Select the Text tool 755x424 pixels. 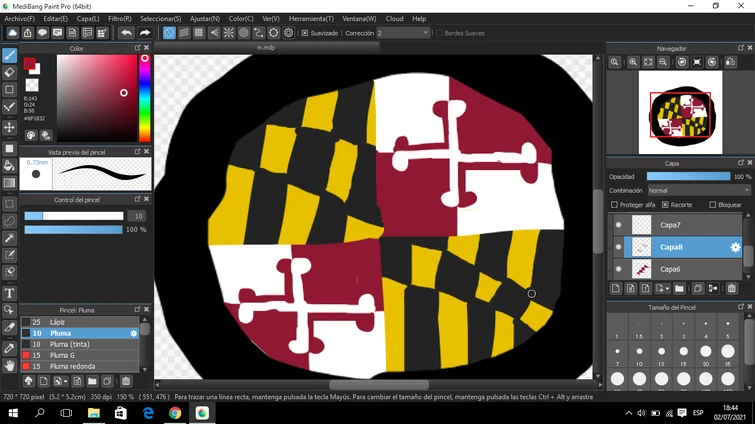pos(9,293)
